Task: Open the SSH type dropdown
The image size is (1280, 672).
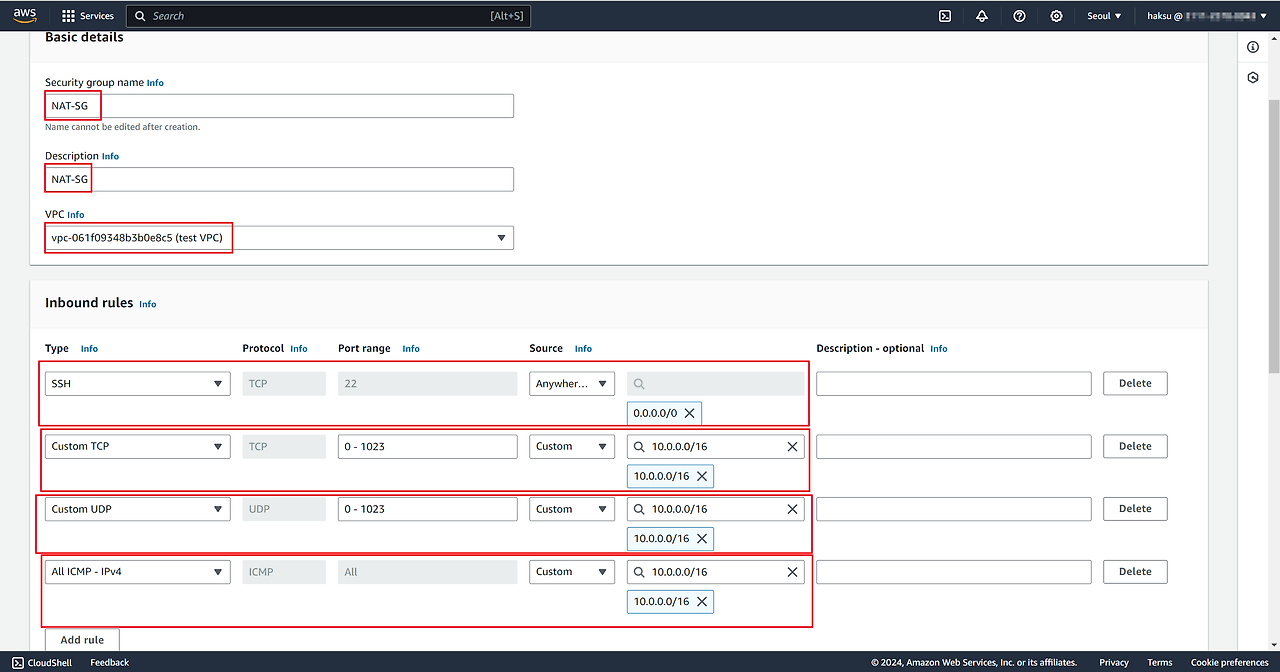Action: 137,384
